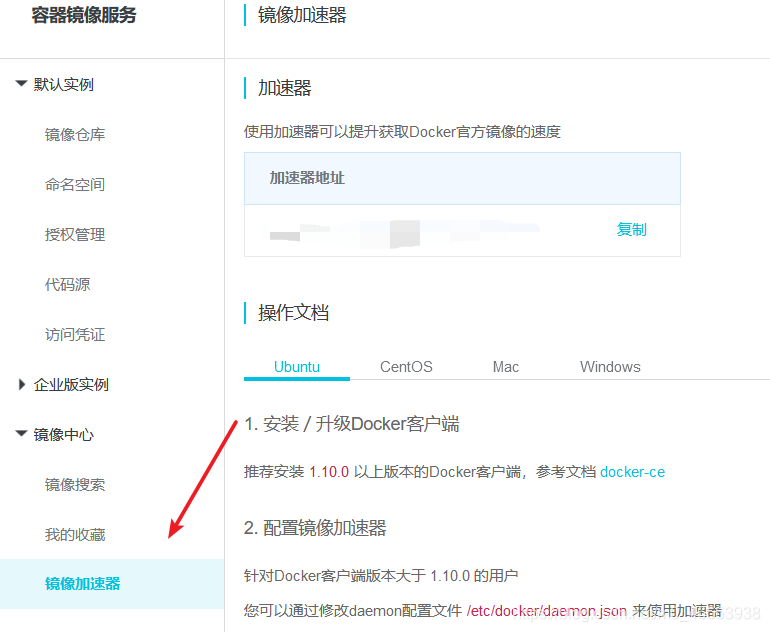The width and height of the screenshot is (770, 632).
Task: Click the 加速器 section heading
Action: (x=285, y=88)
